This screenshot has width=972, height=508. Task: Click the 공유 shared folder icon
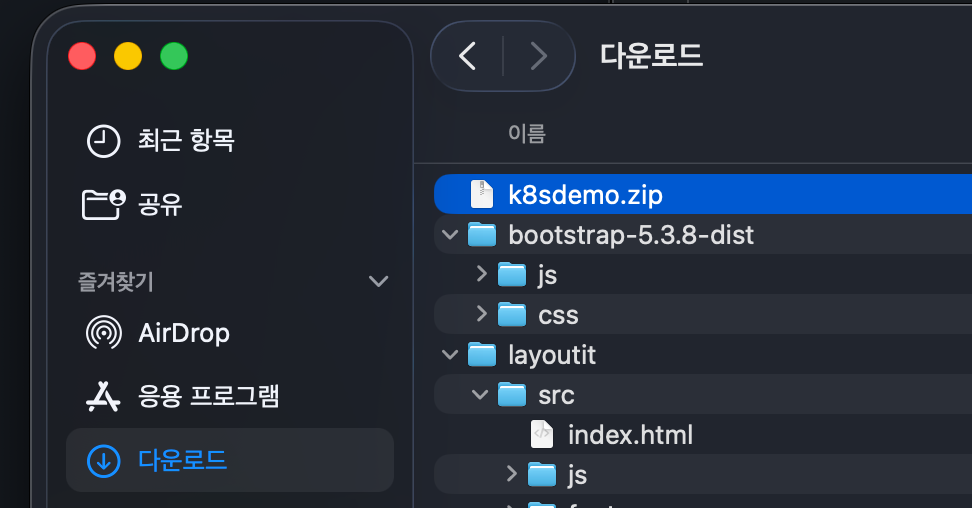(103, 205)
